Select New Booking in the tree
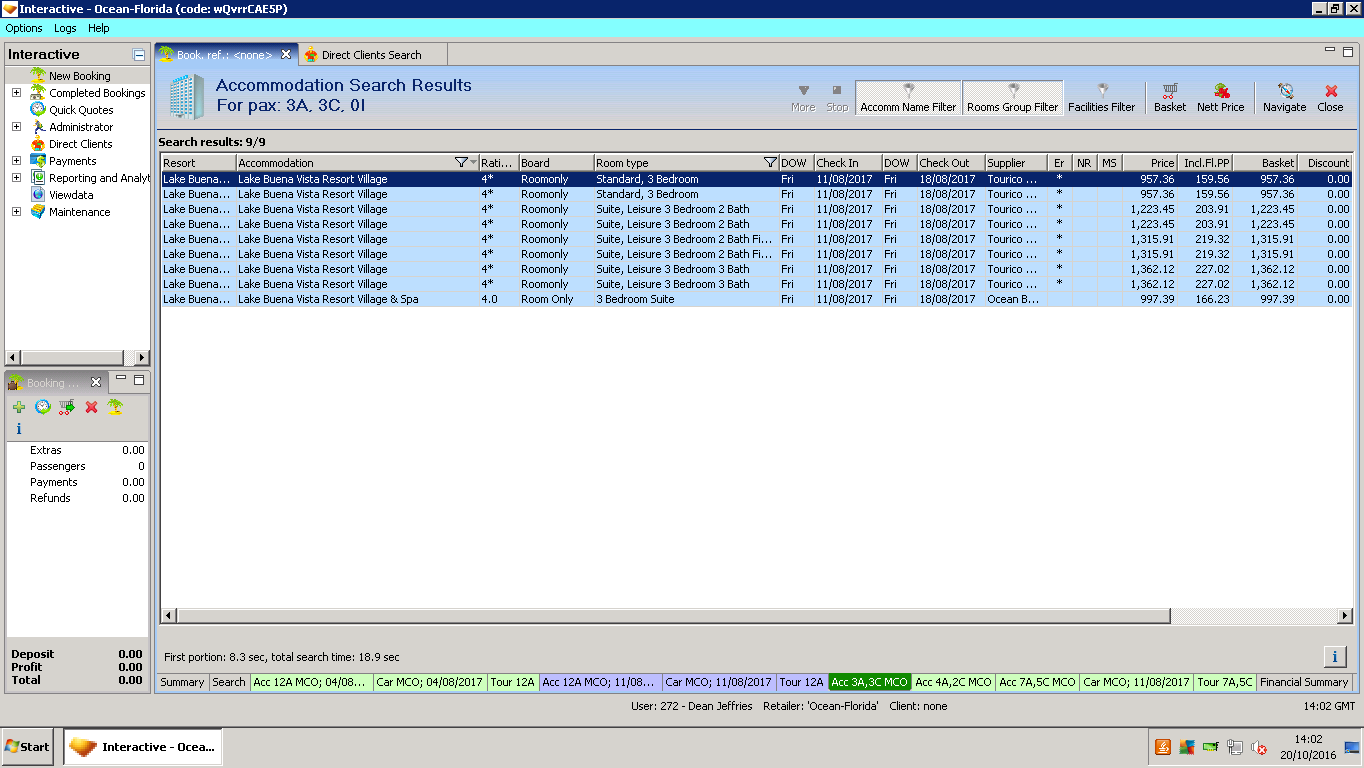 [80, 76]
